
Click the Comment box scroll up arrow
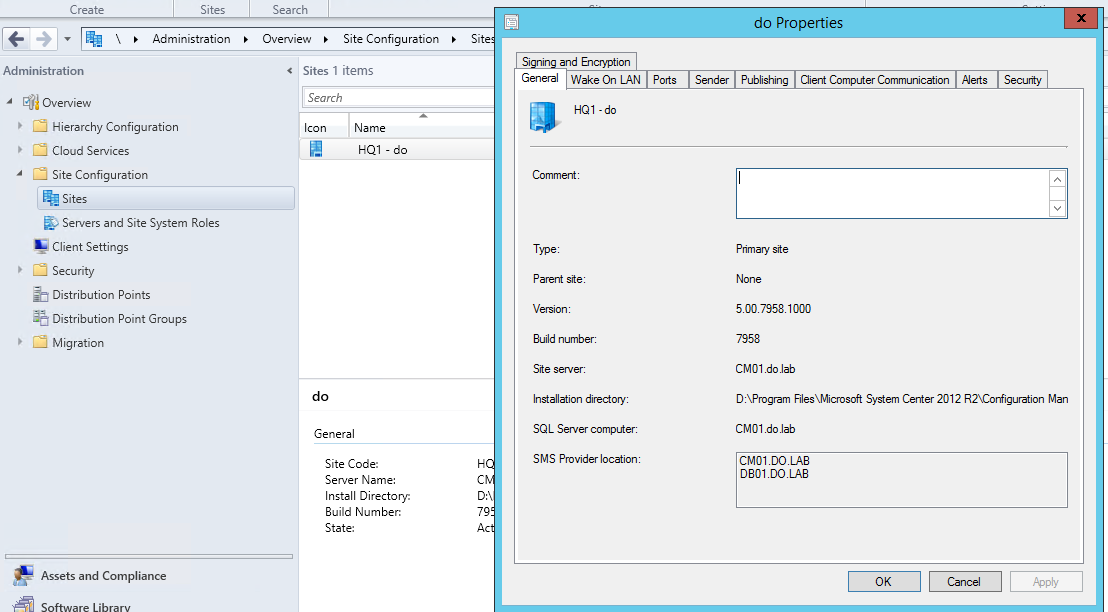click(x=1058, y=180)
